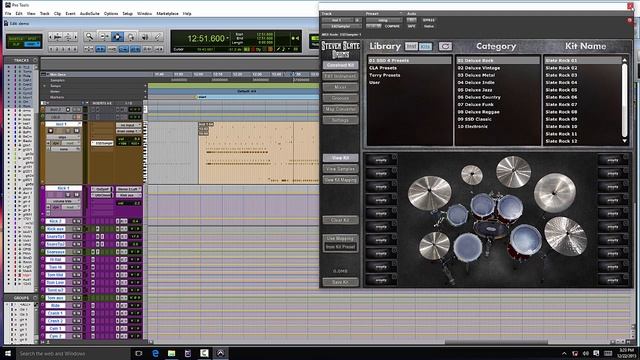
Task: Open the plugin Track selector dropdown
Action: [337, 20]
